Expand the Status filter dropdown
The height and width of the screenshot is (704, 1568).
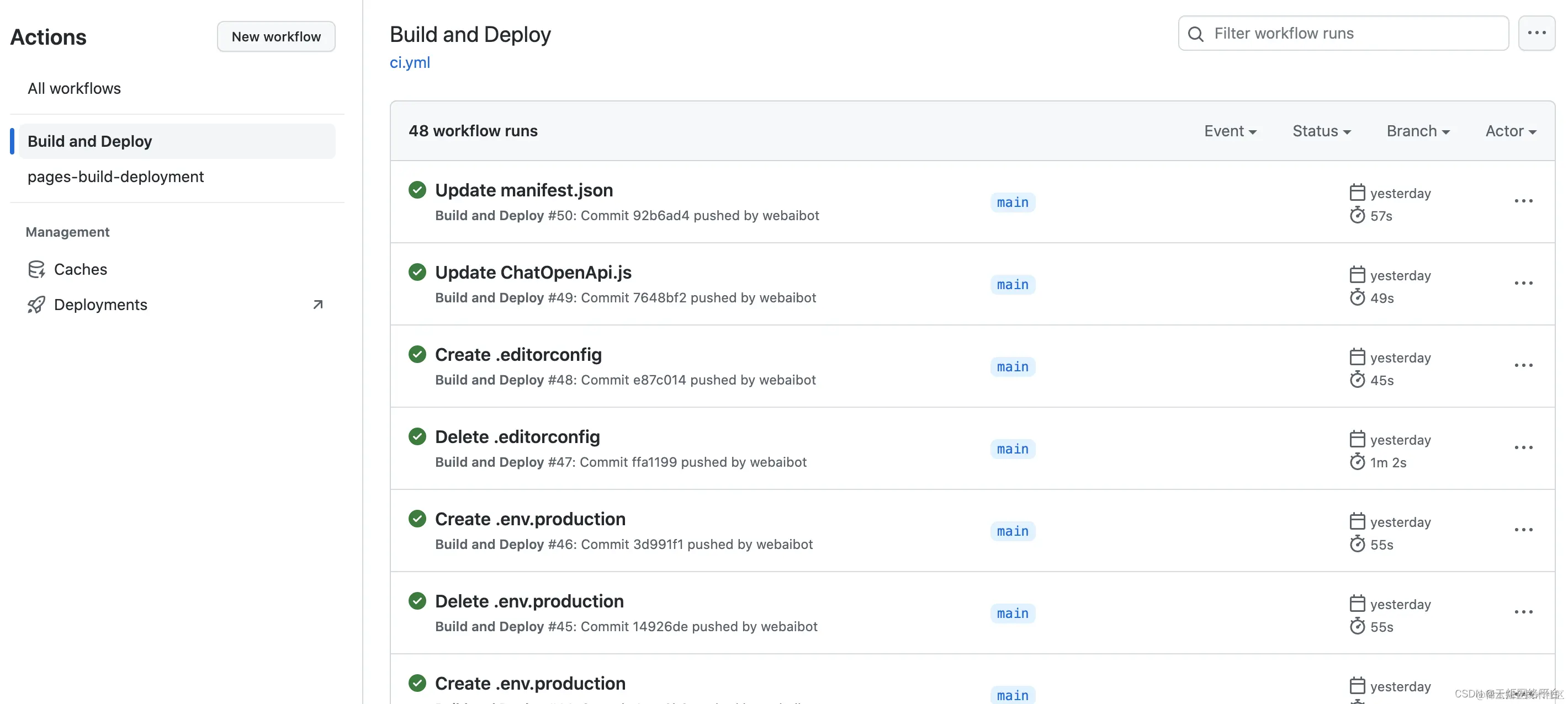(1321, 131)
